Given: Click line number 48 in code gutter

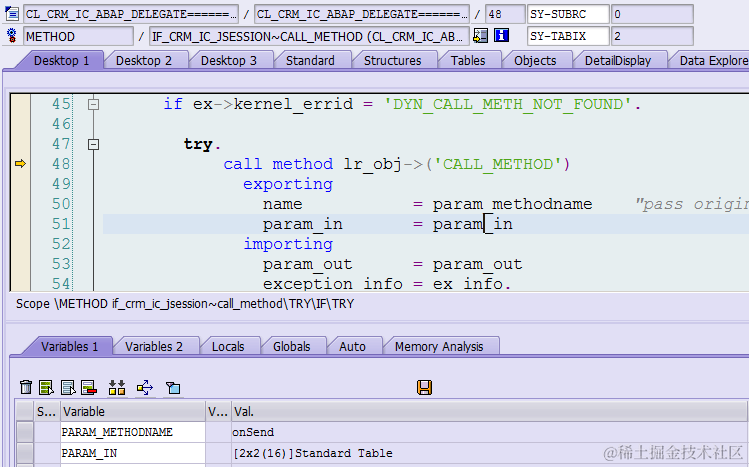Looking at the screenshot, I should pyautogui.click(x=61, y=164).
